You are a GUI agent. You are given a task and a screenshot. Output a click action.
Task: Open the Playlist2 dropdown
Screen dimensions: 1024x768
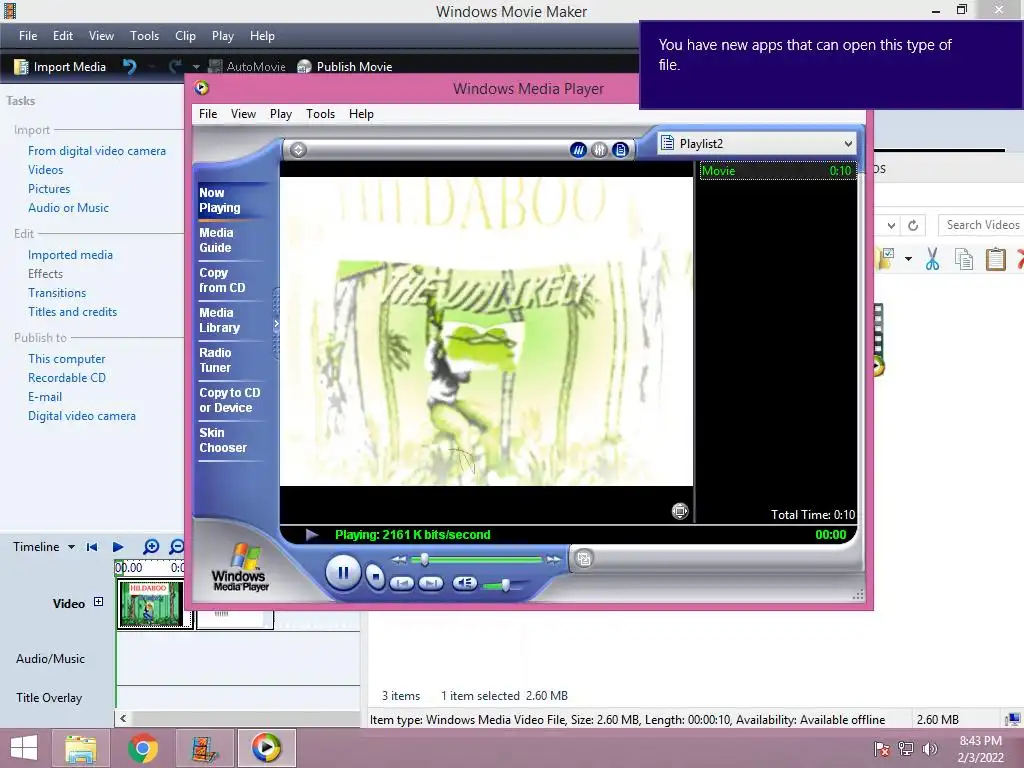(x=848, y=144)
